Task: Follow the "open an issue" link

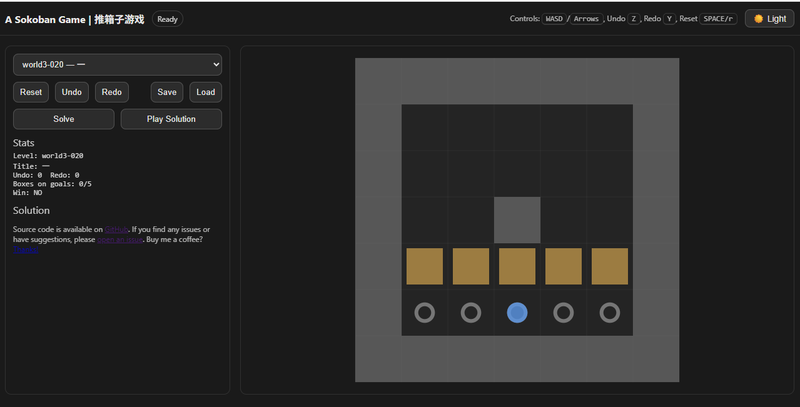Action: coord(118,240)
